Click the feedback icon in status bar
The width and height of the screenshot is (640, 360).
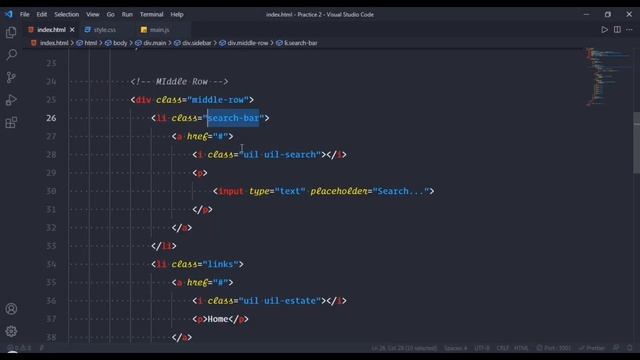(616, 348)
